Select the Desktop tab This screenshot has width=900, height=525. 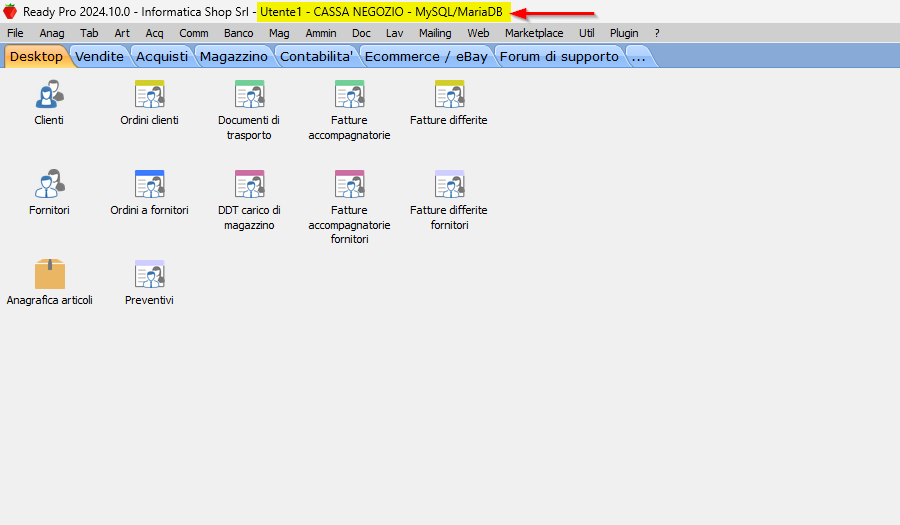[36, 56]
